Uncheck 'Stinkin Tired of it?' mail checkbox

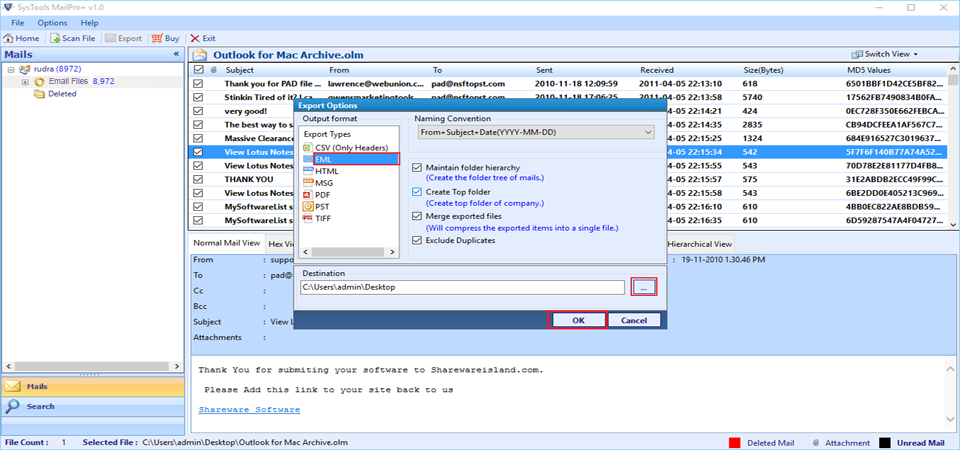(198, 97)
